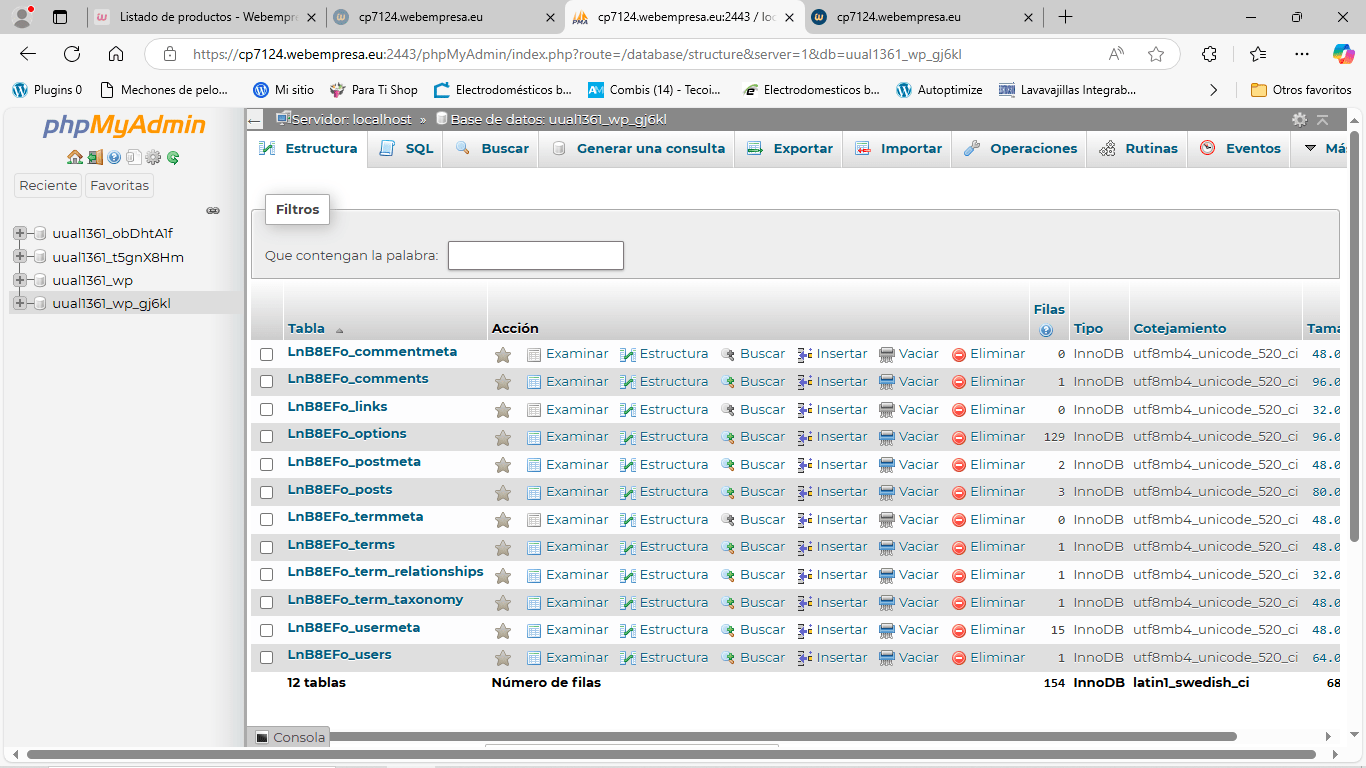Check the LnB8EFo_postmeta row checkbox
Image resolution: width=1366 pixels, height=768 pixels.
tap(266, 465)
